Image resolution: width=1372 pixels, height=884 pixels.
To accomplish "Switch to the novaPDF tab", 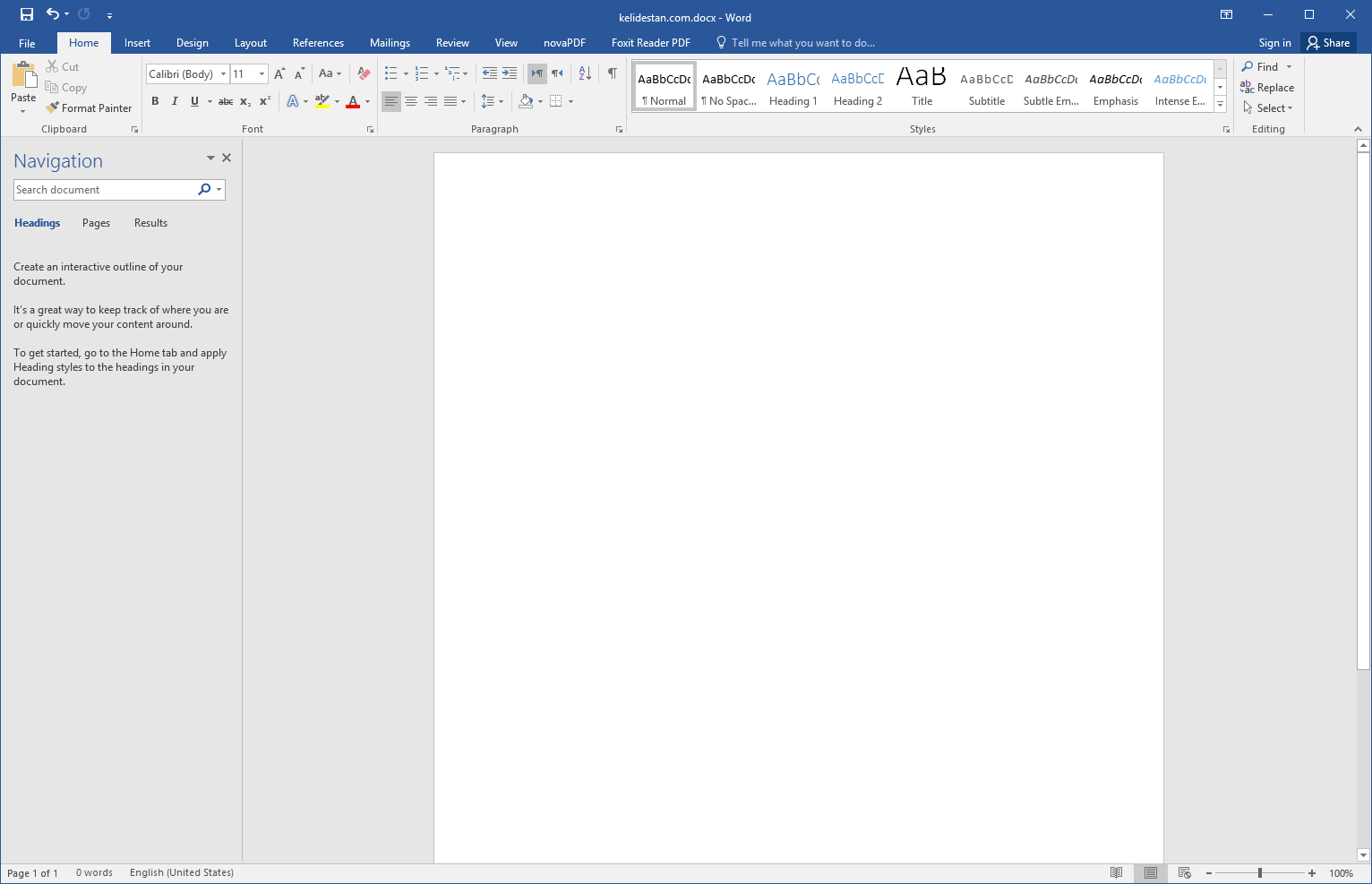I will coord(564,43).
